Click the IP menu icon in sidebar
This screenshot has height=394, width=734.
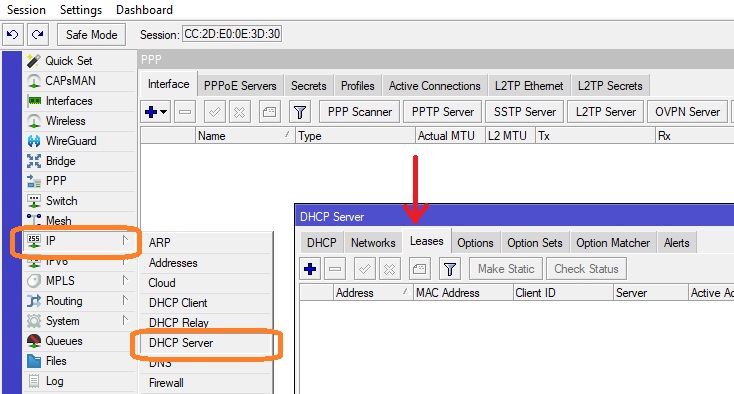tap(34, 241)
